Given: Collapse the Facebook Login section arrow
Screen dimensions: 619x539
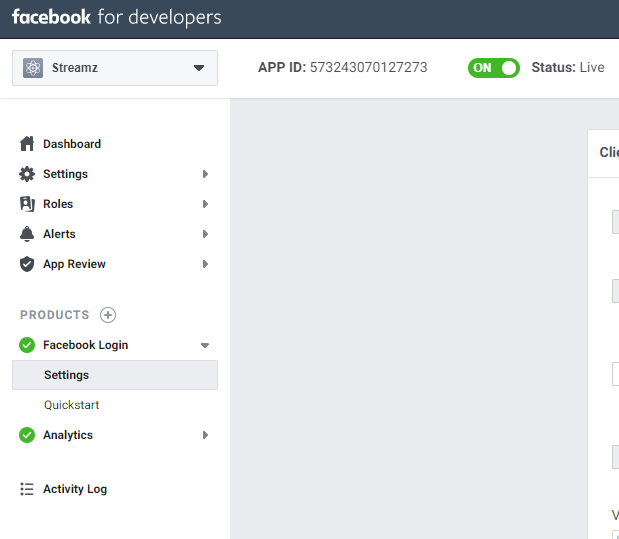Looking at the screenshot, I should [x=205, y=345].
